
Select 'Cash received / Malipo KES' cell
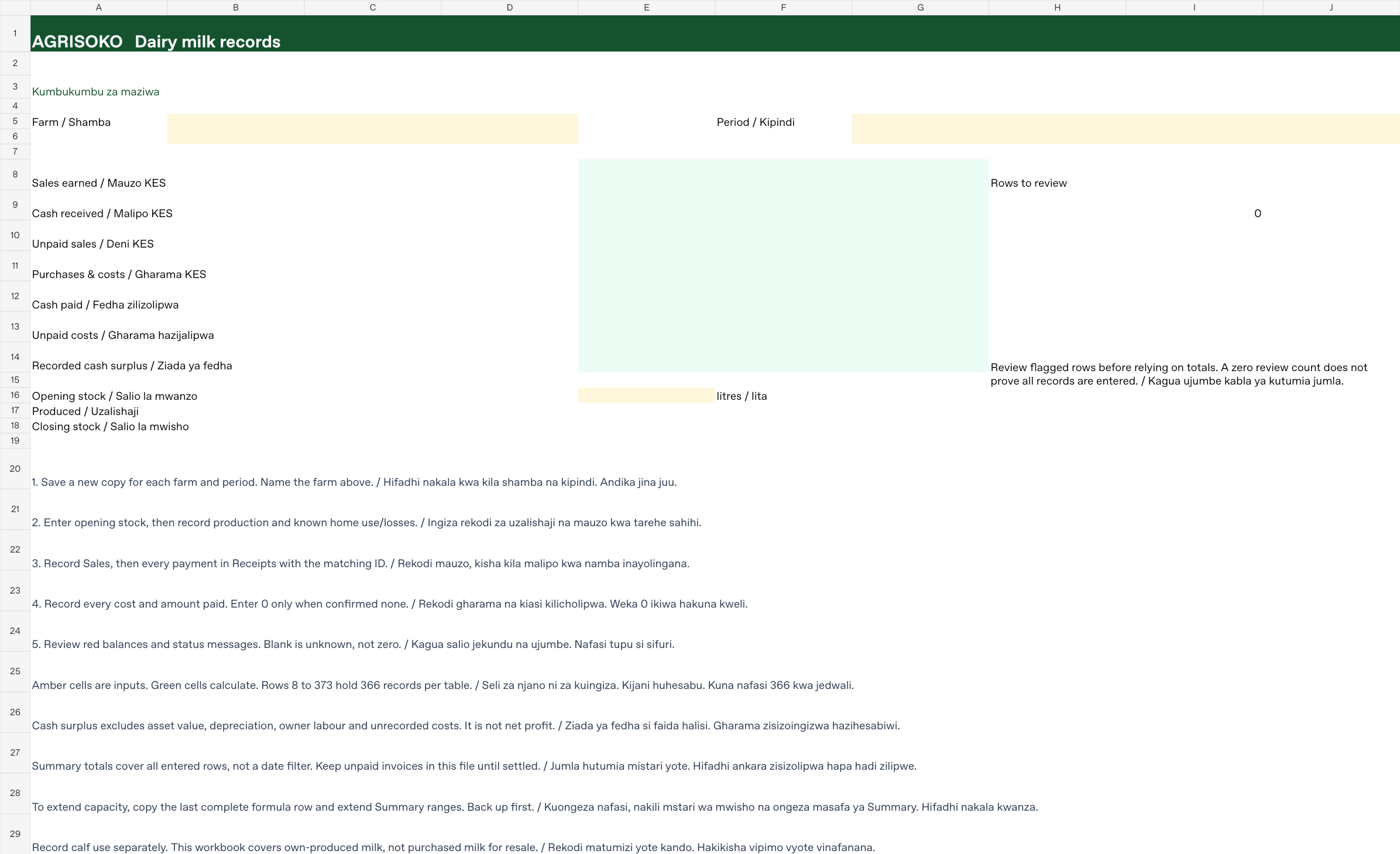(x=102, y=214)
